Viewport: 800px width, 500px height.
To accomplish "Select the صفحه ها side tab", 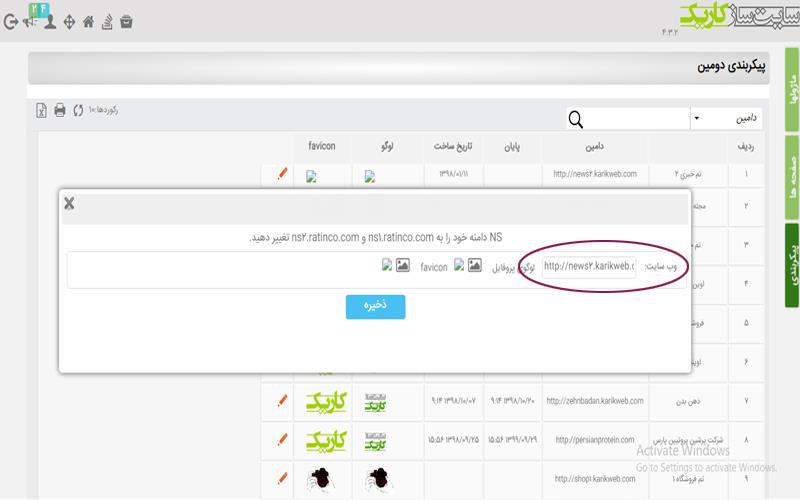I will pyautogui.click(x=791, y=178).
